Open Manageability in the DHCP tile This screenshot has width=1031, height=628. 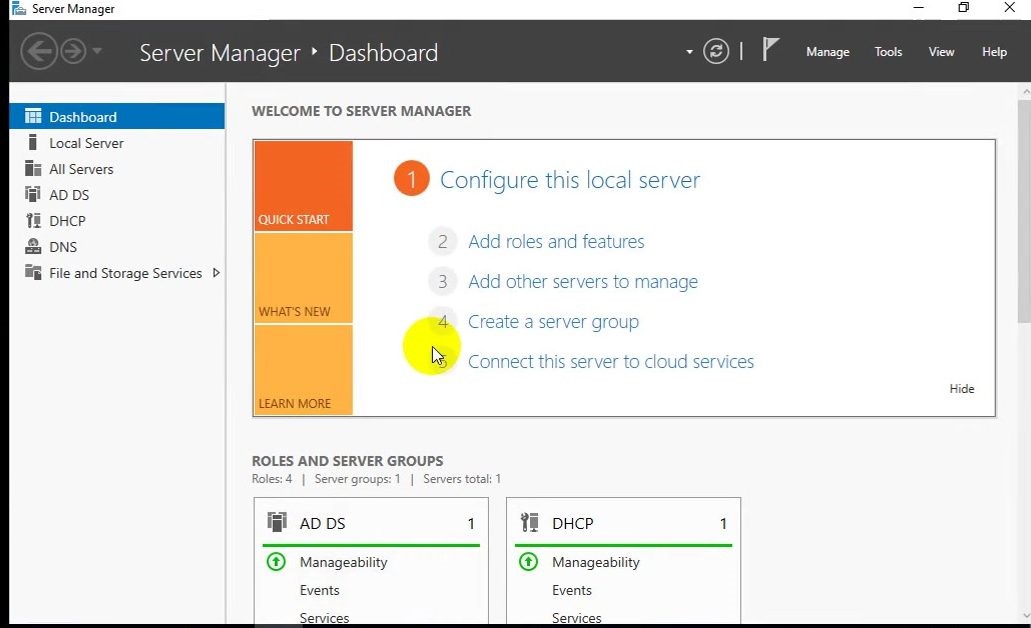click(596, 562)
